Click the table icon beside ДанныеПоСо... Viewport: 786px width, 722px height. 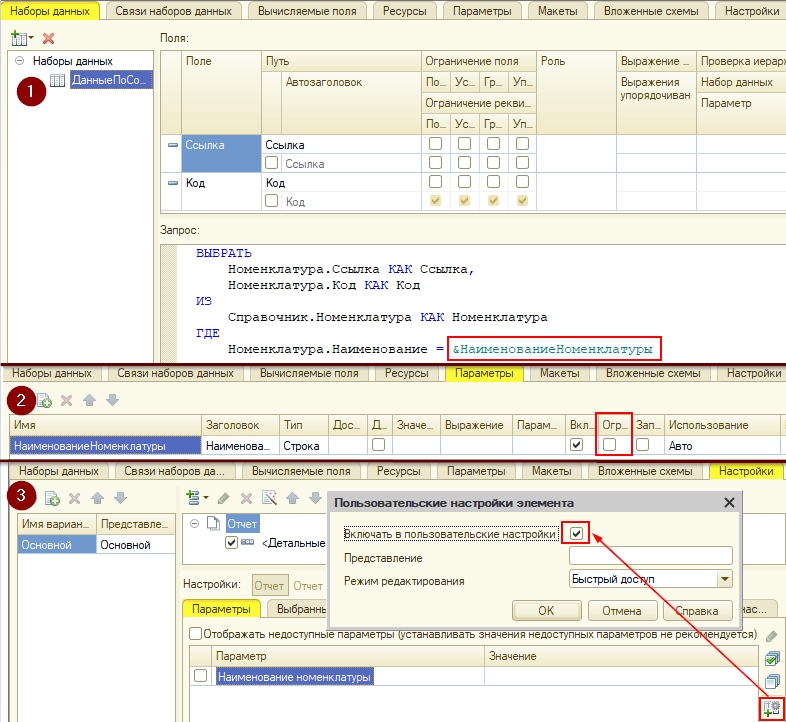coord(58,80)
